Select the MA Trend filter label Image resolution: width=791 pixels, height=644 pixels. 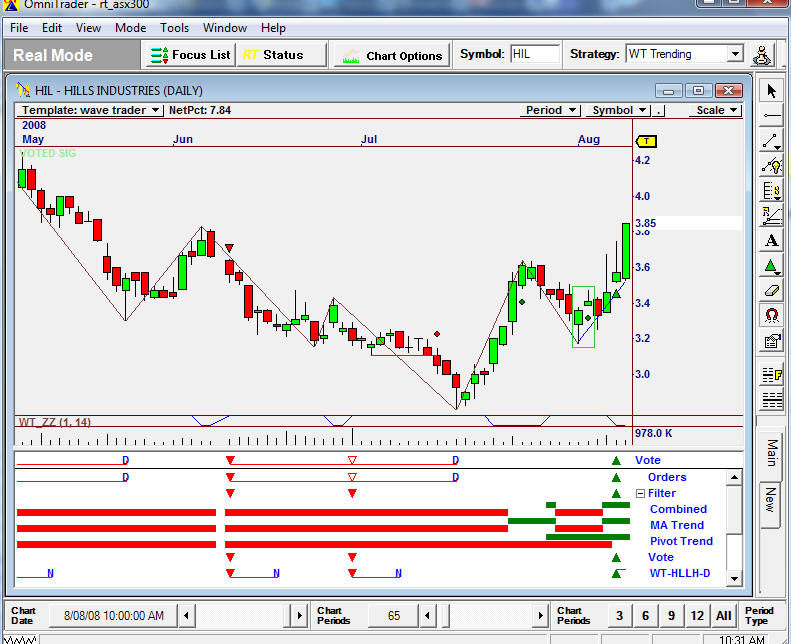676,525
